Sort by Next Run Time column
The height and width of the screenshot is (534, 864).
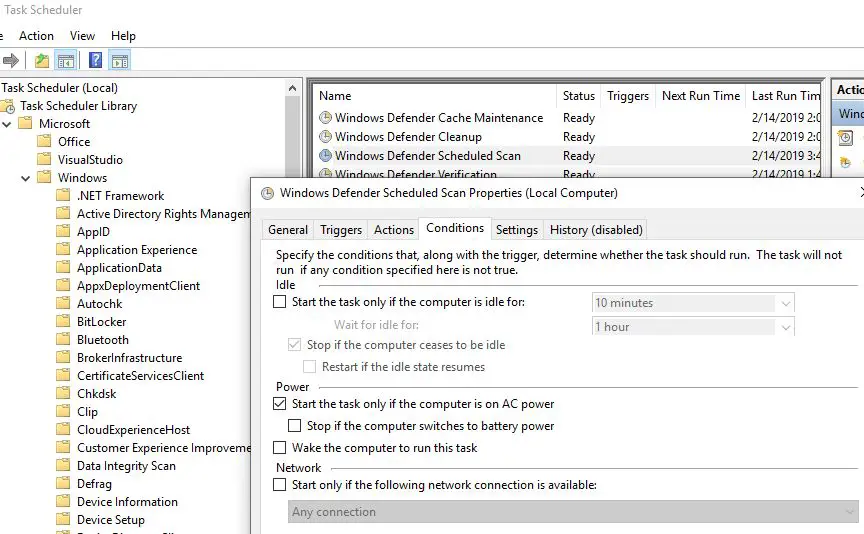click(x=700, y=96)
